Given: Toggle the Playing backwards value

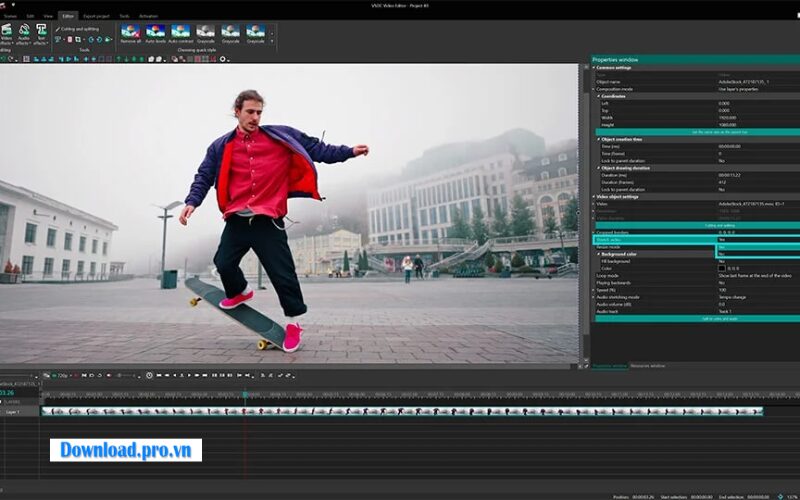Looking at the screenshot, I should [x=758, y=283].
